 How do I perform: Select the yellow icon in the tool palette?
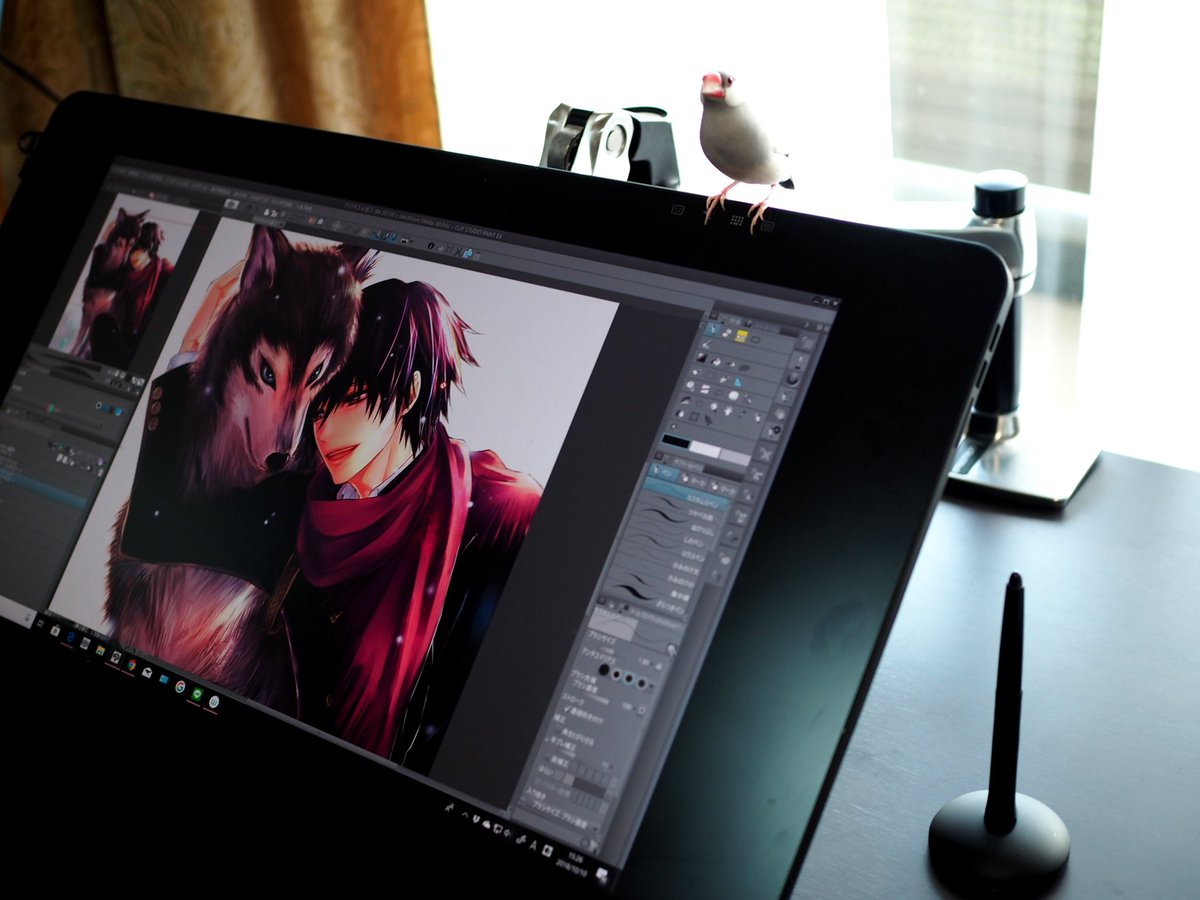(x=741, y=336)
